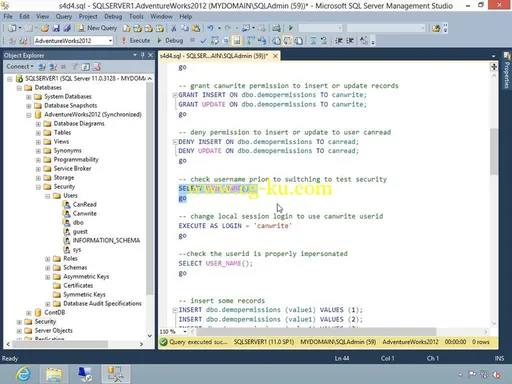Click the Action Center flag tray icon
This screenshot has width=512, height=384.
472,374
